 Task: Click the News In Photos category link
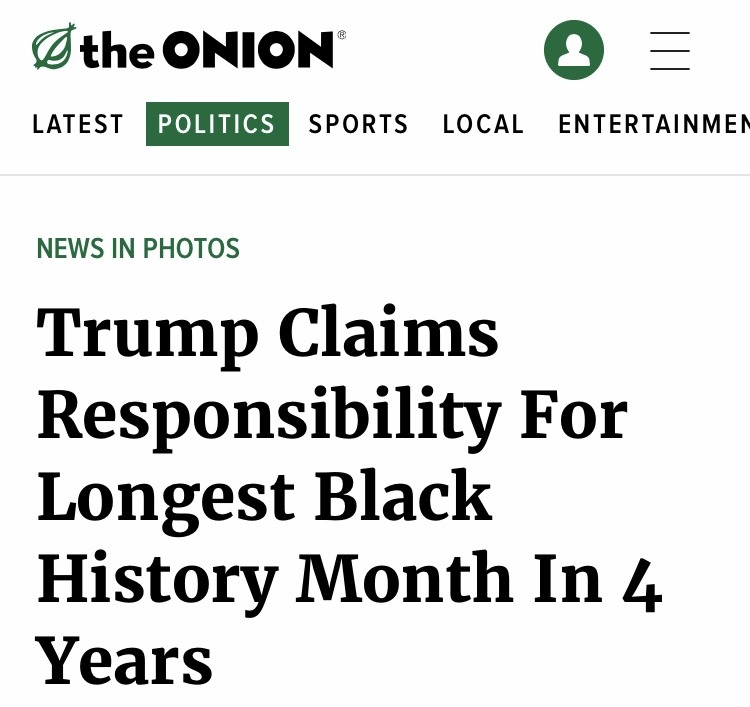click(138, 248)
